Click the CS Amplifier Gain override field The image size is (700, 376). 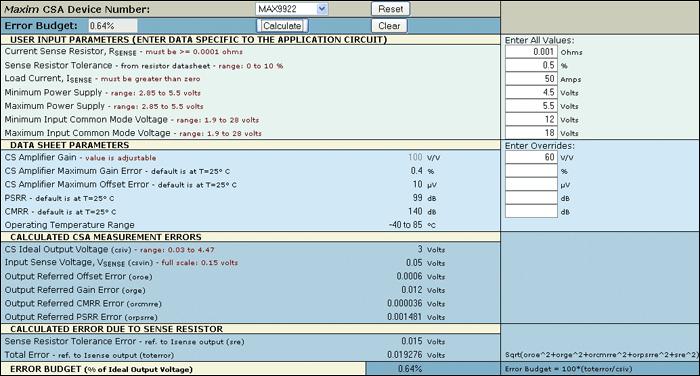coord(531,157)
